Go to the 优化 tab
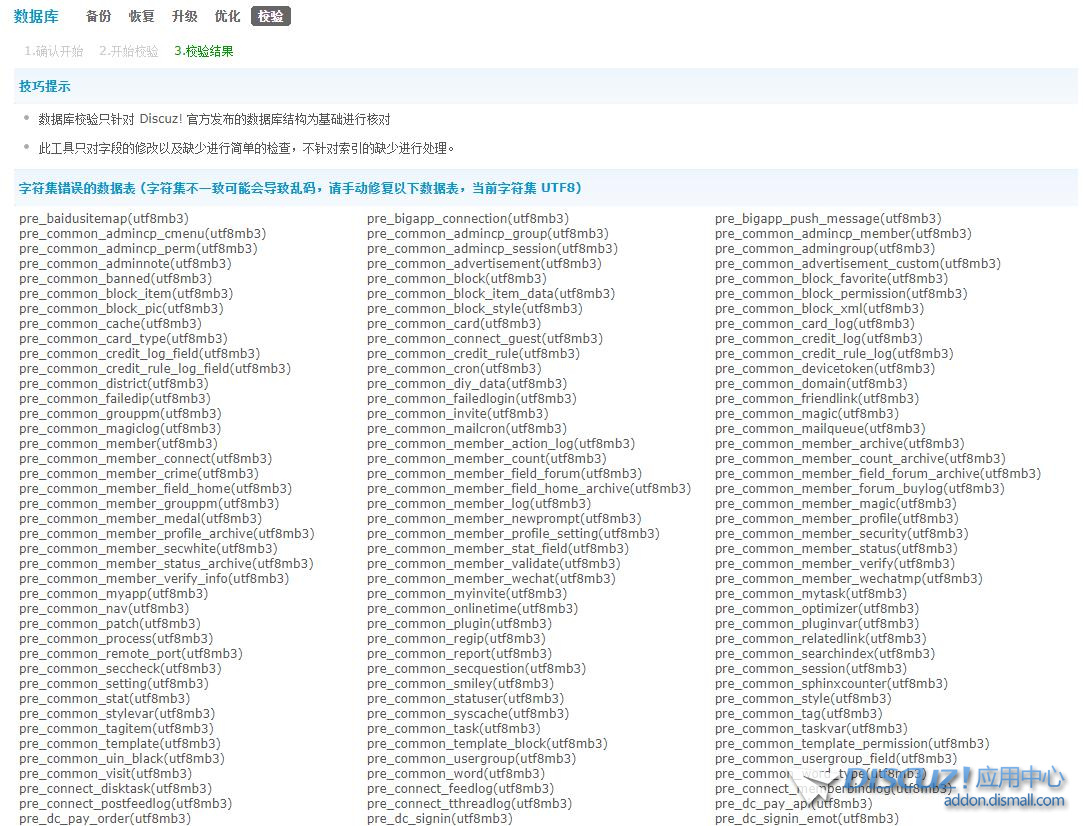The height and width of the screenshot is (826, 1083). [x=227, y=16]
